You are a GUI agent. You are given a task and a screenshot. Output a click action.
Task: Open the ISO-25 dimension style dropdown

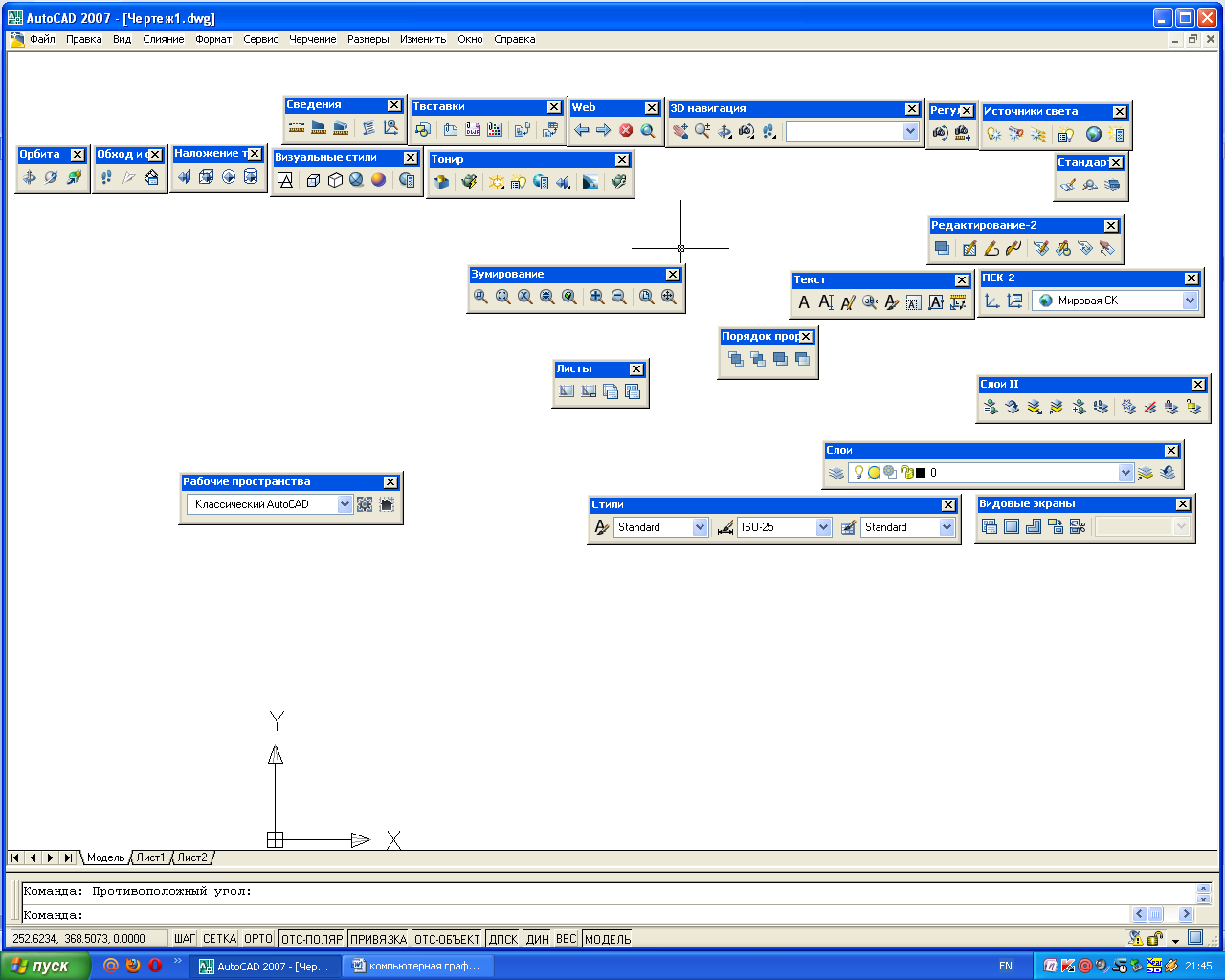tap(823, 527)
